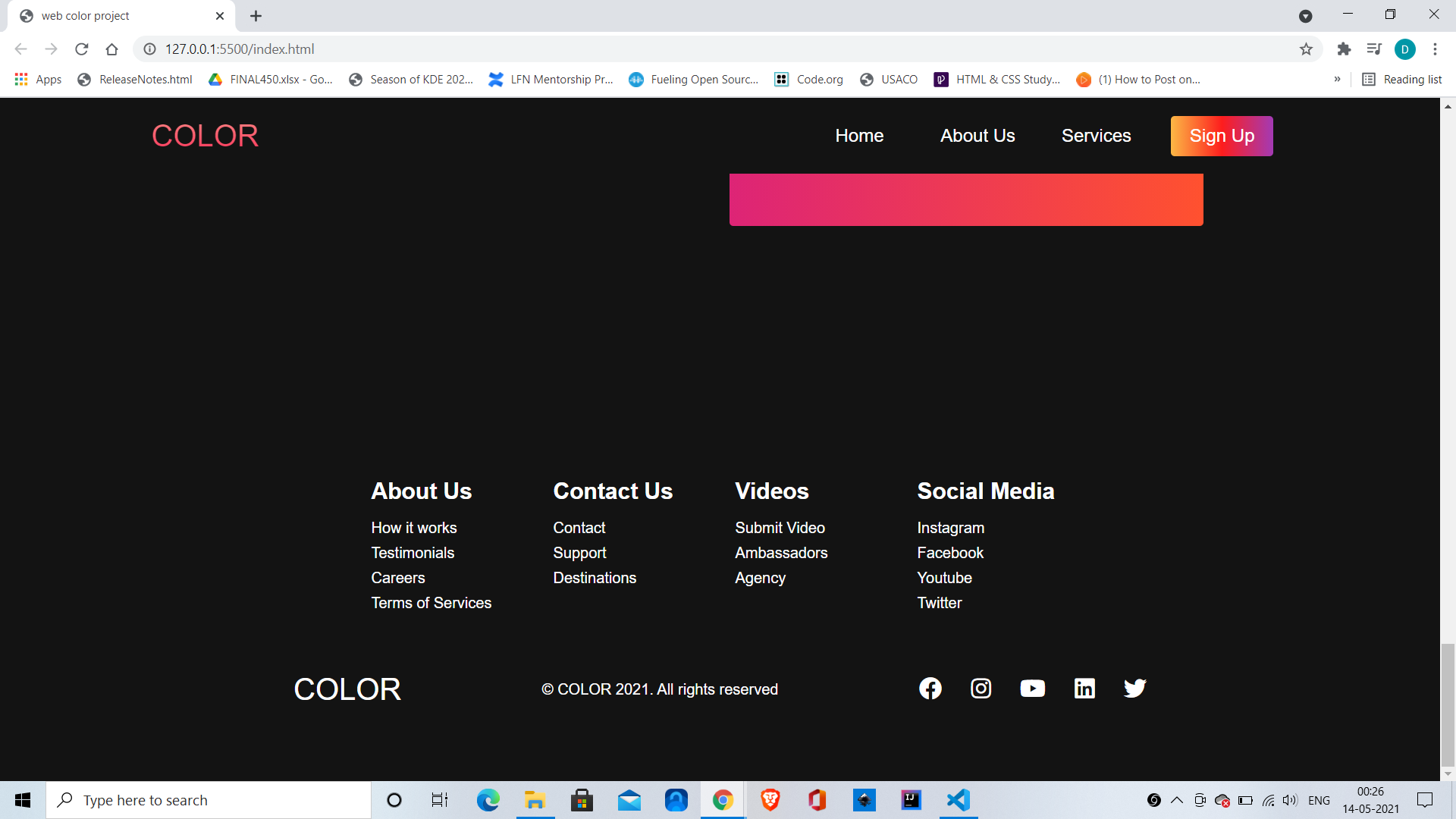Open the Mail app from the taskbar

point(629,799)
